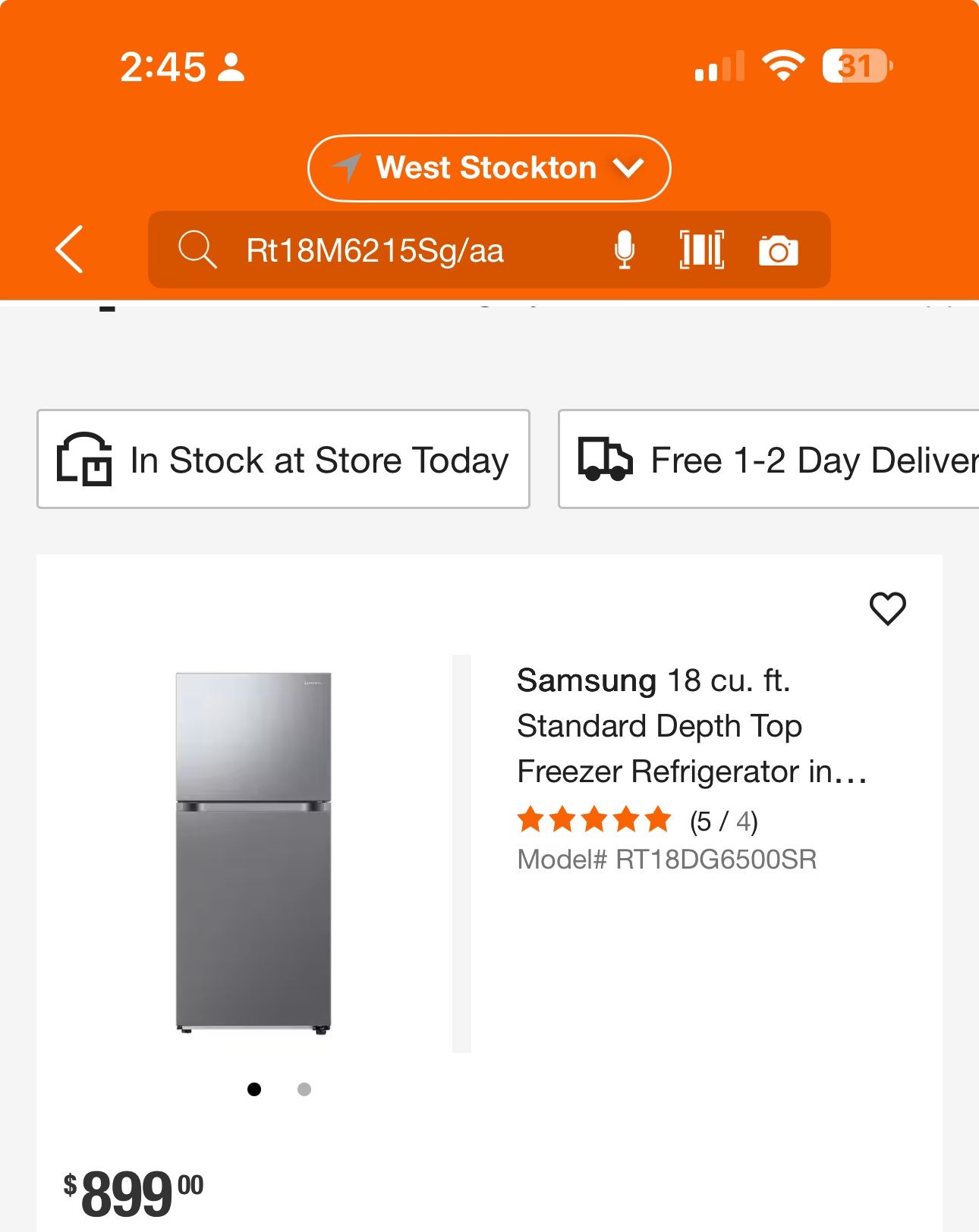Tap the magnifying glass search icon
This screenshot has height=1232, width=979.
point(197,250)
